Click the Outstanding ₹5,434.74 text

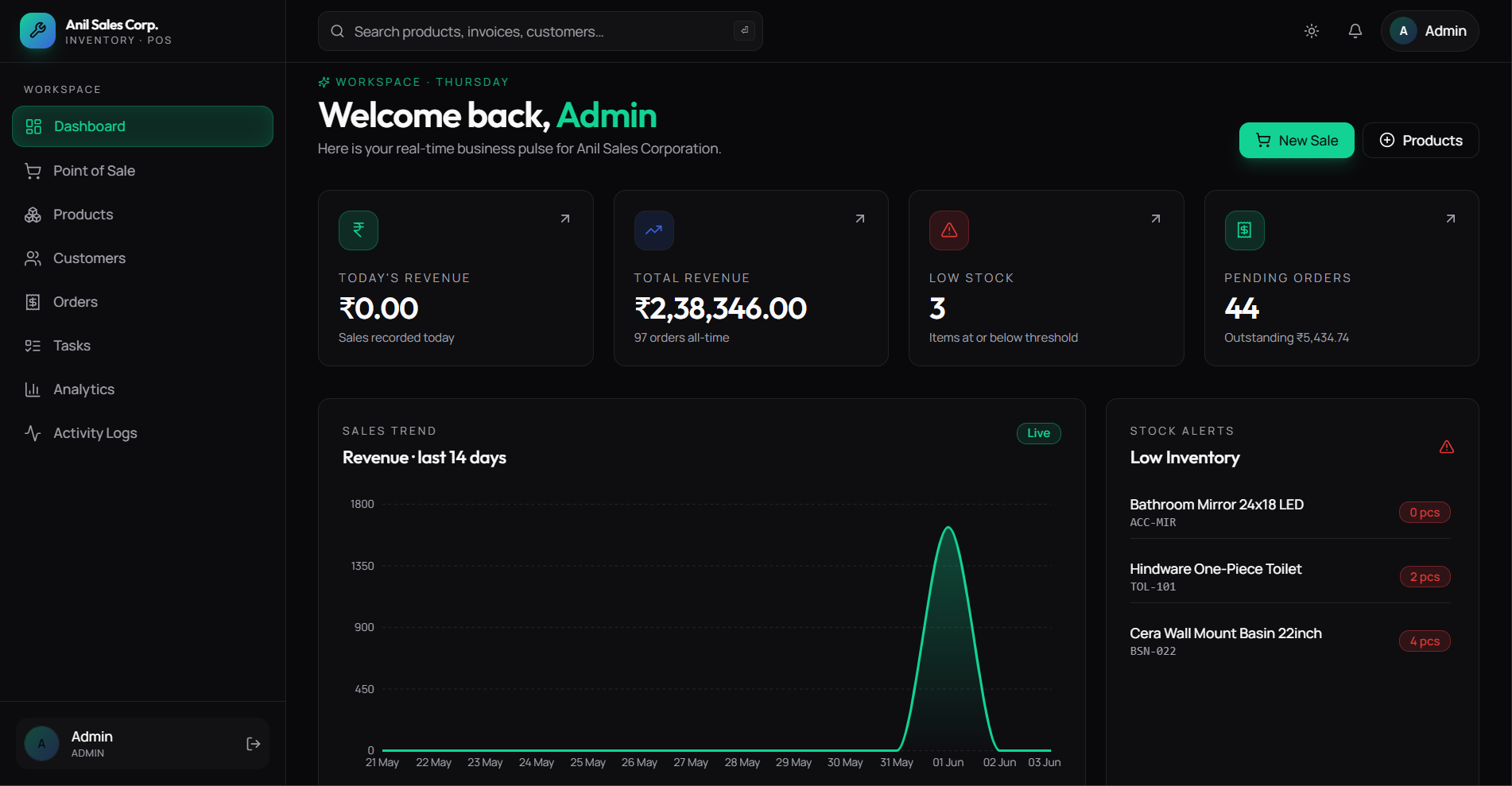coord(1286,338)
